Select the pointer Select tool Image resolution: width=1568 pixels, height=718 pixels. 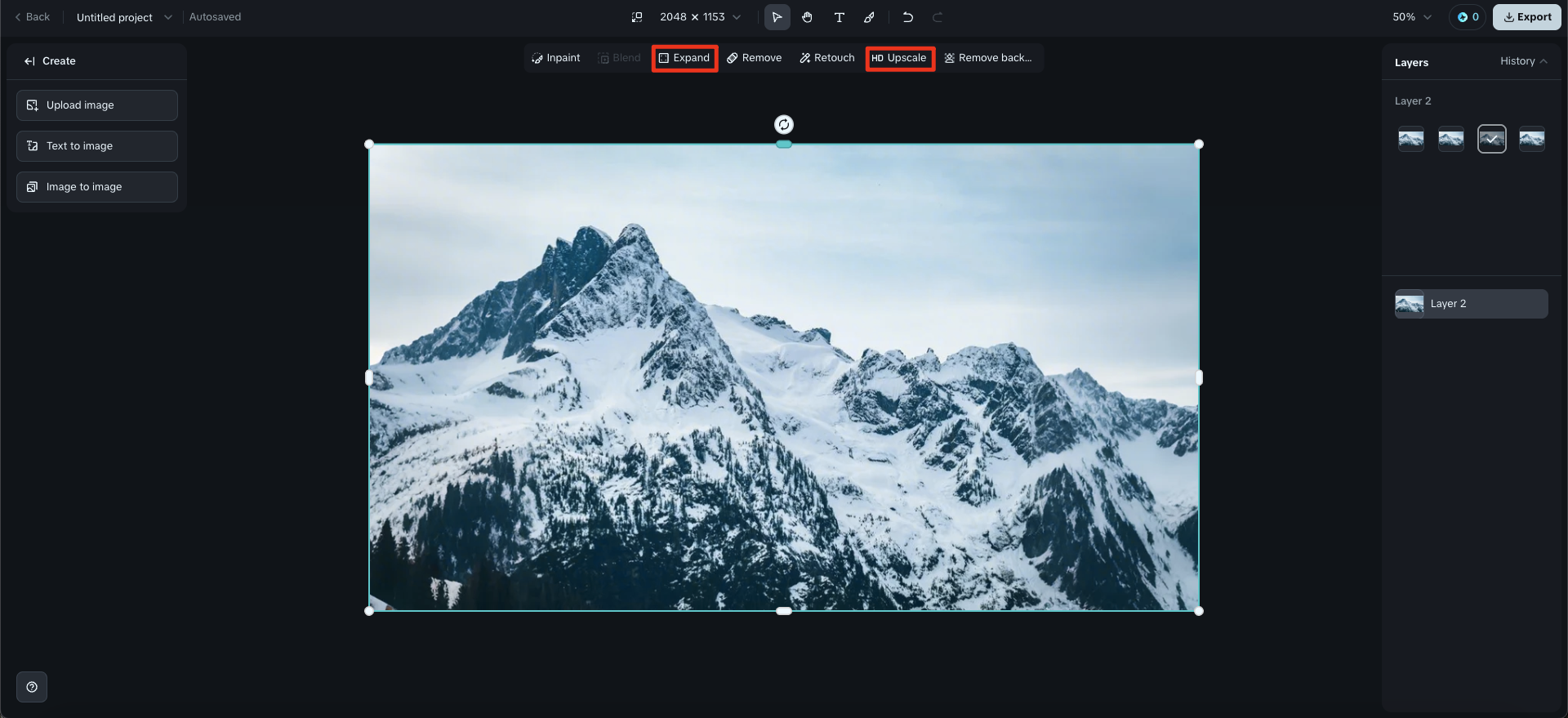coord(777,17)
